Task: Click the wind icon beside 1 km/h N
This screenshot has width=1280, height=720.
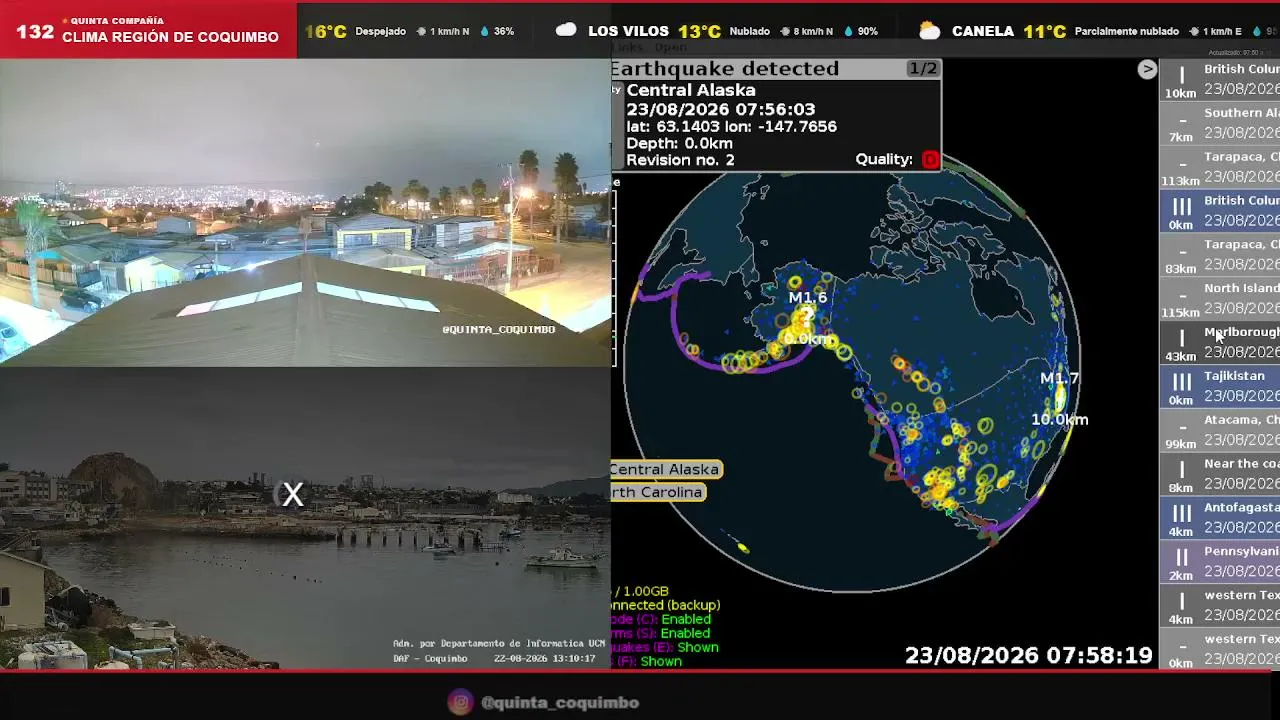Action: [421, 31]
